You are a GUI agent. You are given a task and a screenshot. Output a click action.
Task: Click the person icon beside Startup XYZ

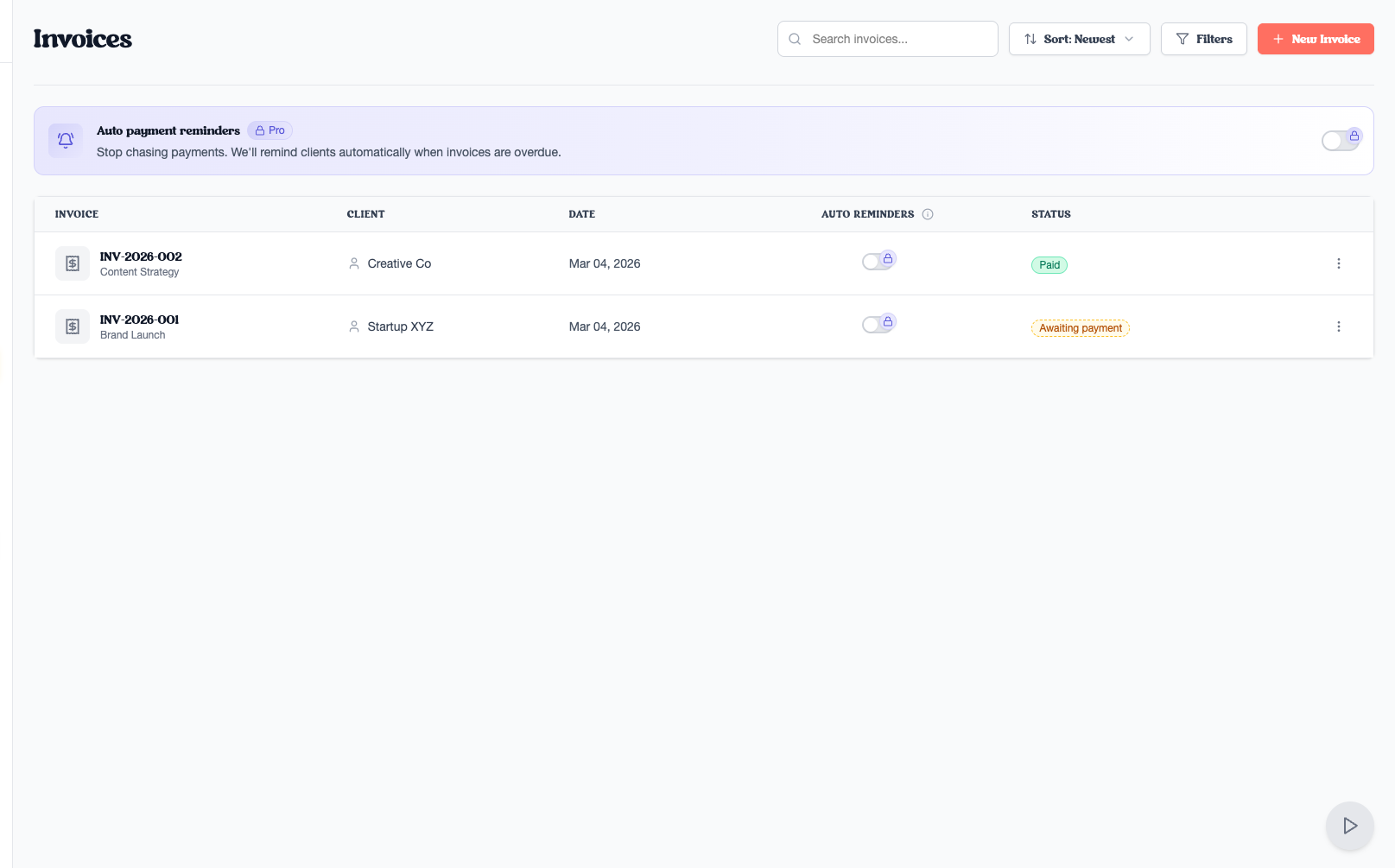pyautogui.click(x=354, y=326)
